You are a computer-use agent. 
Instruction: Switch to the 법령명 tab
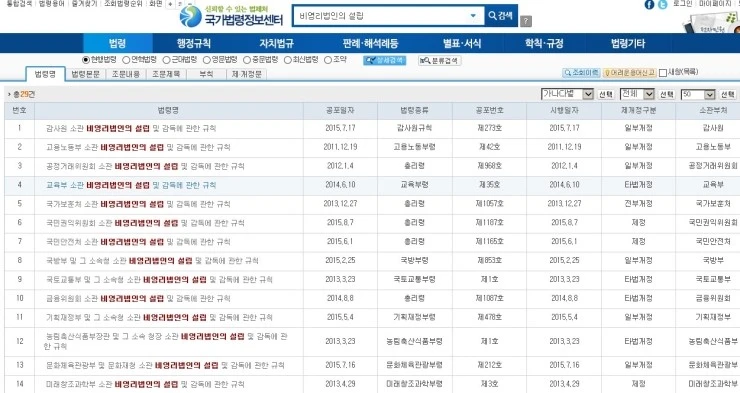point(45,75)
